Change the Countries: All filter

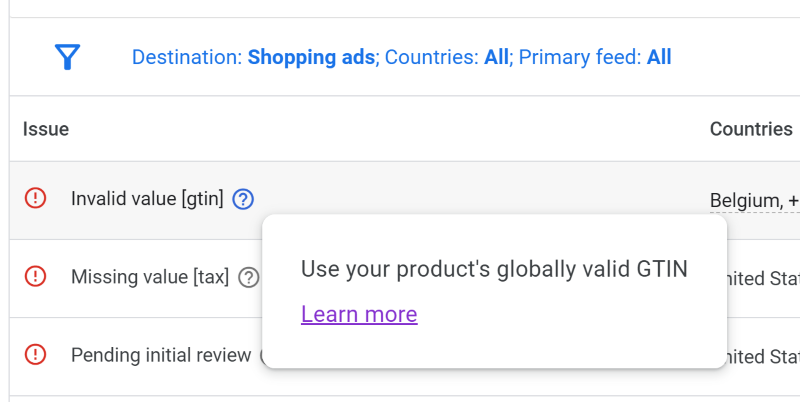[x=447, y=57]
